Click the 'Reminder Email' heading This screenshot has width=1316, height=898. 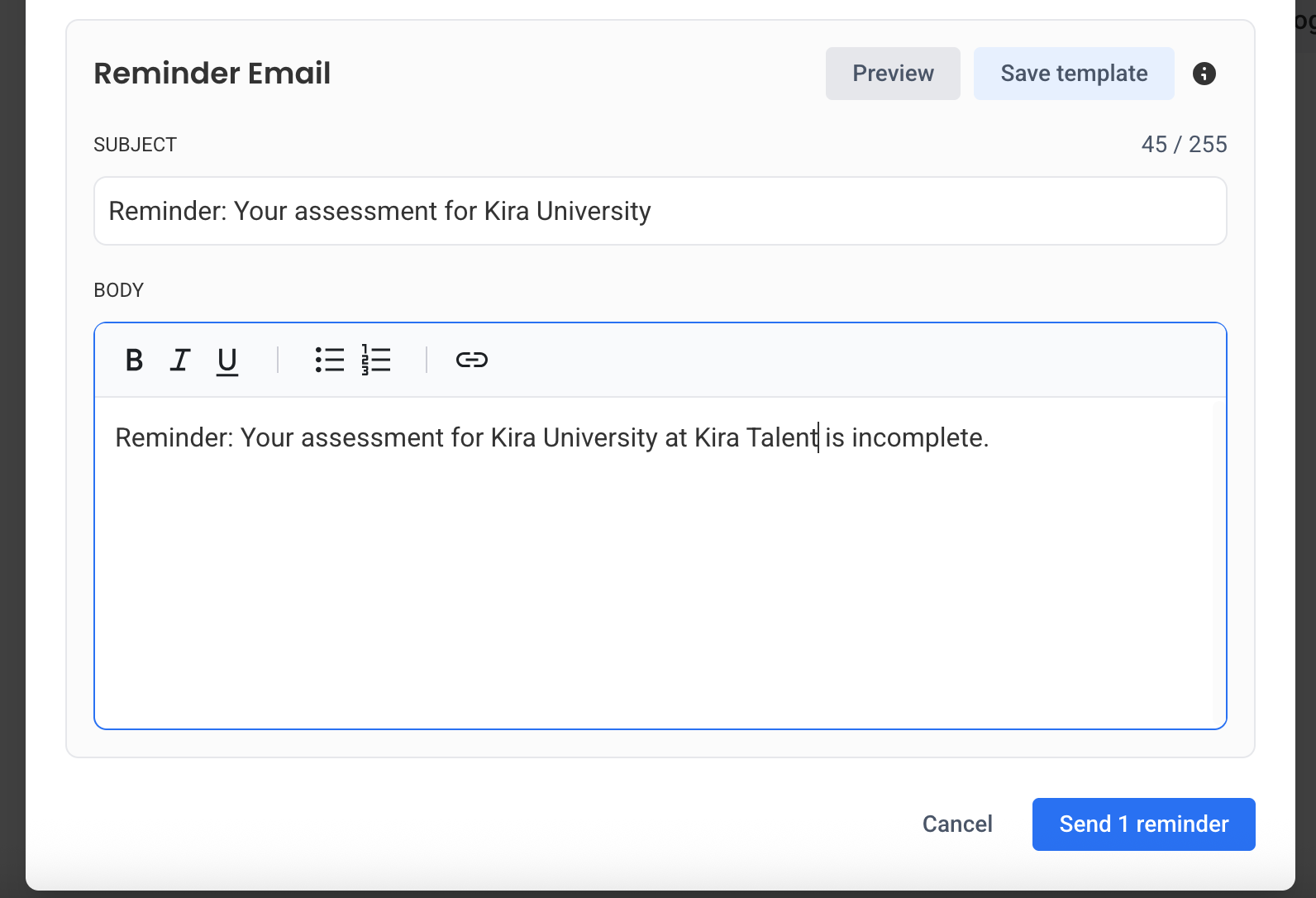pos(212,74)
